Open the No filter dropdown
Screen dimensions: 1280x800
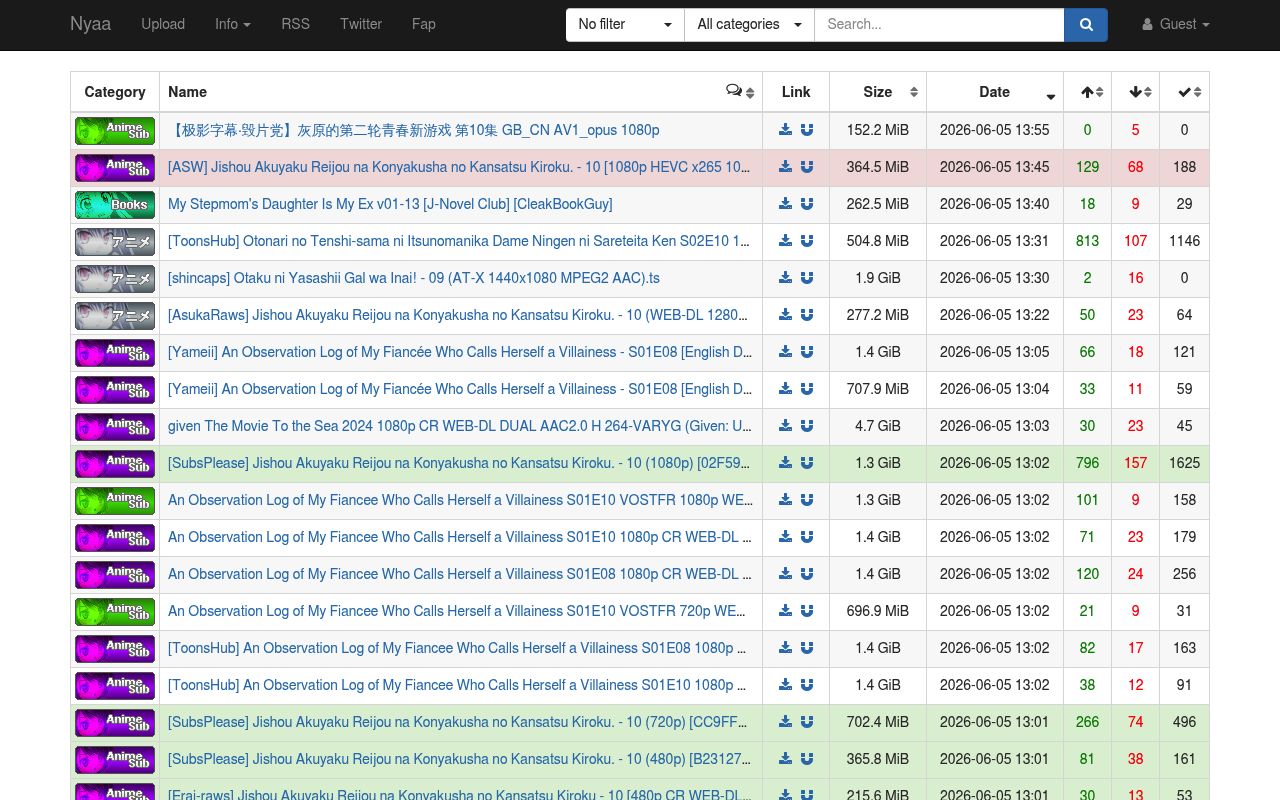pos(625,24)
